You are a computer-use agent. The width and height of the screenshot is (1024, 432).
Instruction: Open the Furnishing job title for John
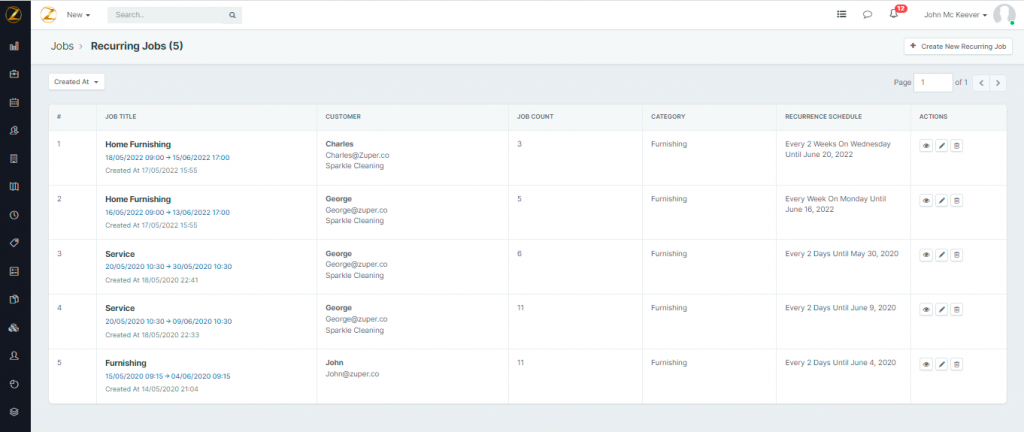pyautogui.click(x=125, y=363)
